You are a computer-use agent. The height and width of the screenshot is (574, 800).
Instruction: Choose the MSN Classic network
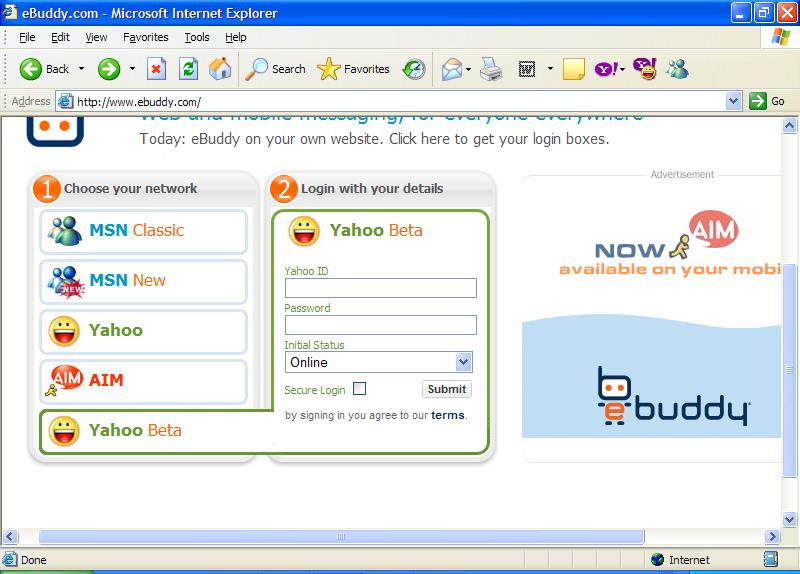pos(143,231)
